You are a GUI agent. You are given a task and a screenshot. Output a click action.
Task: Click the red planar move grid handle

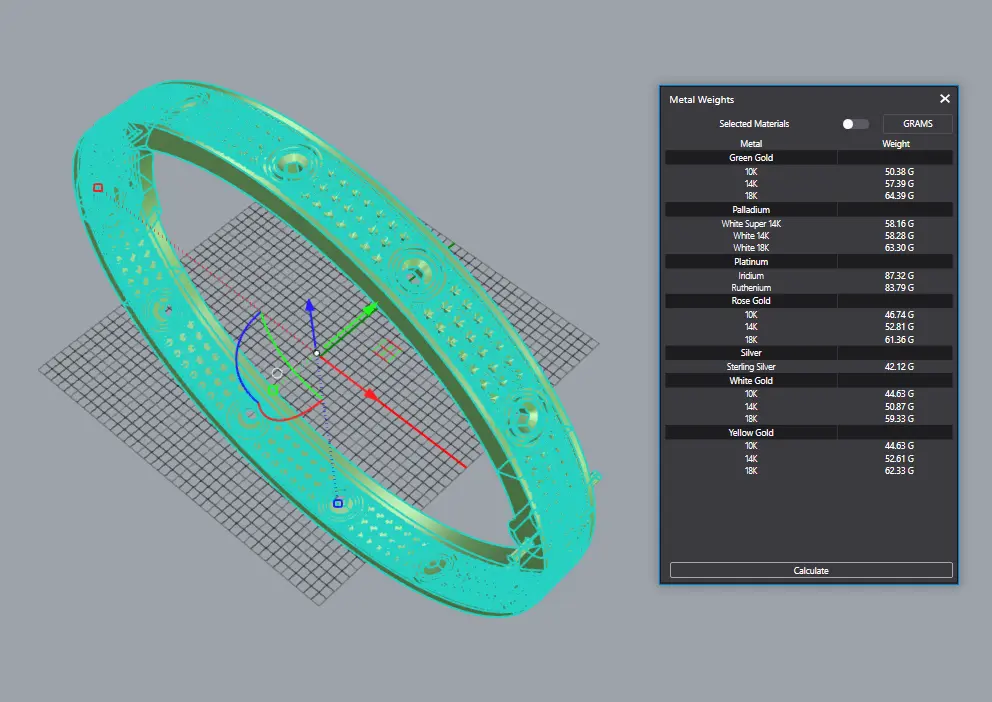[x=388, y=350]
